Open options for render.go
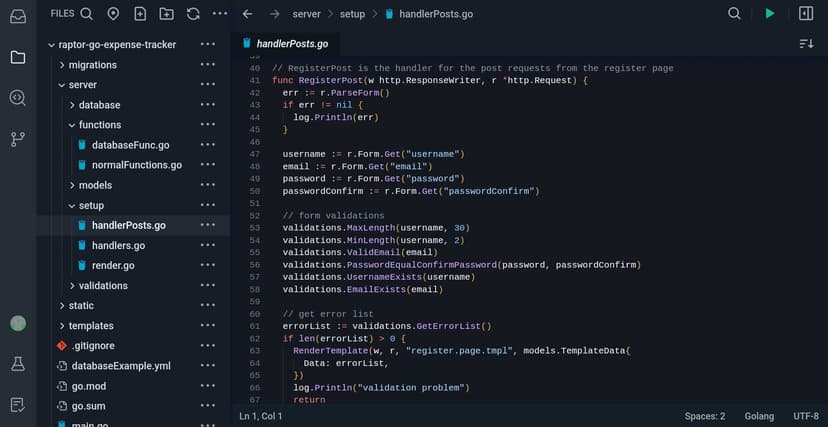This screenshot has width=828, height=427. (x=208, y=265)
